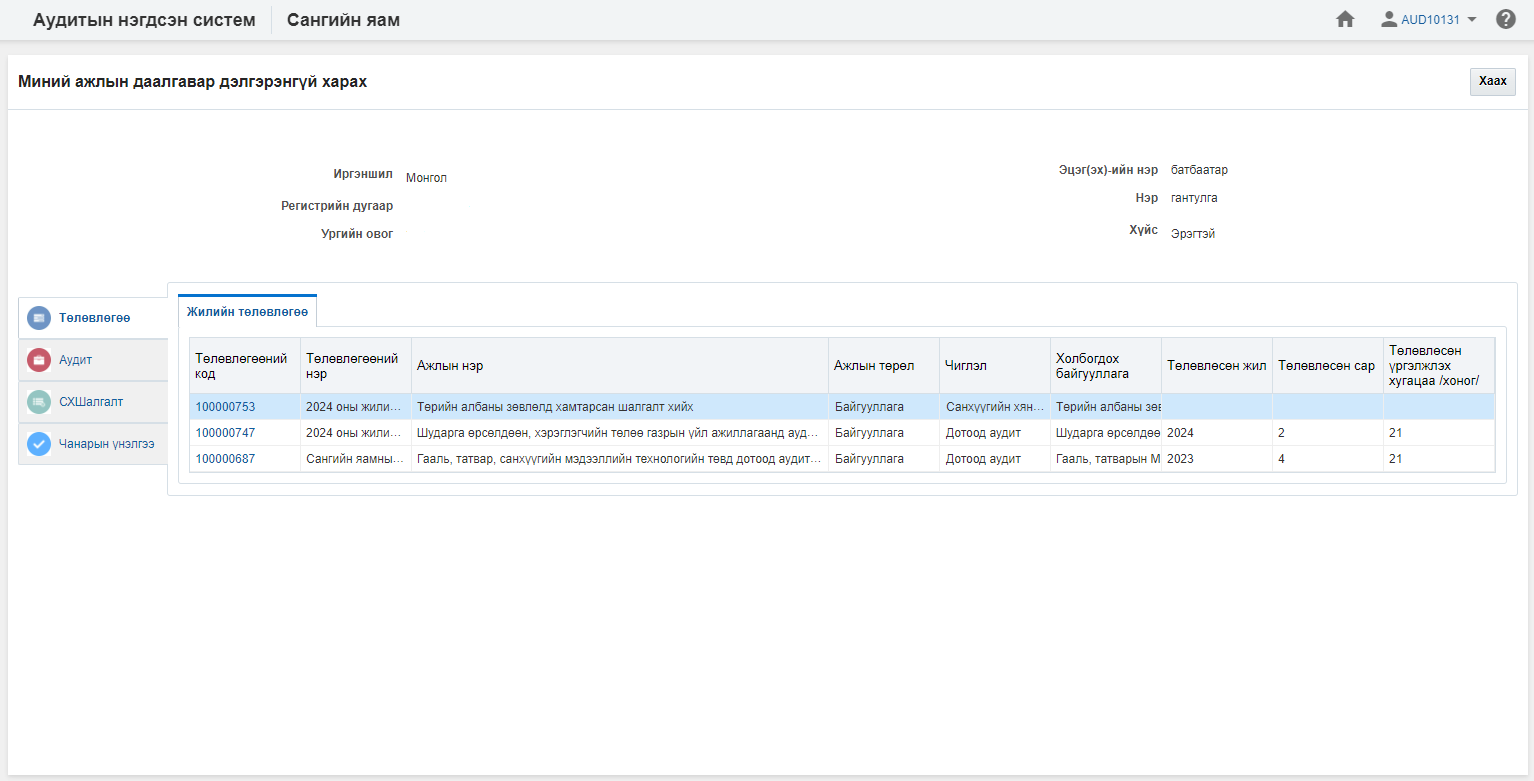The width and height of the screenshot is (1534, 781).
Task: Sort by Ажлын төрөл column header
Action: [884, 366]
